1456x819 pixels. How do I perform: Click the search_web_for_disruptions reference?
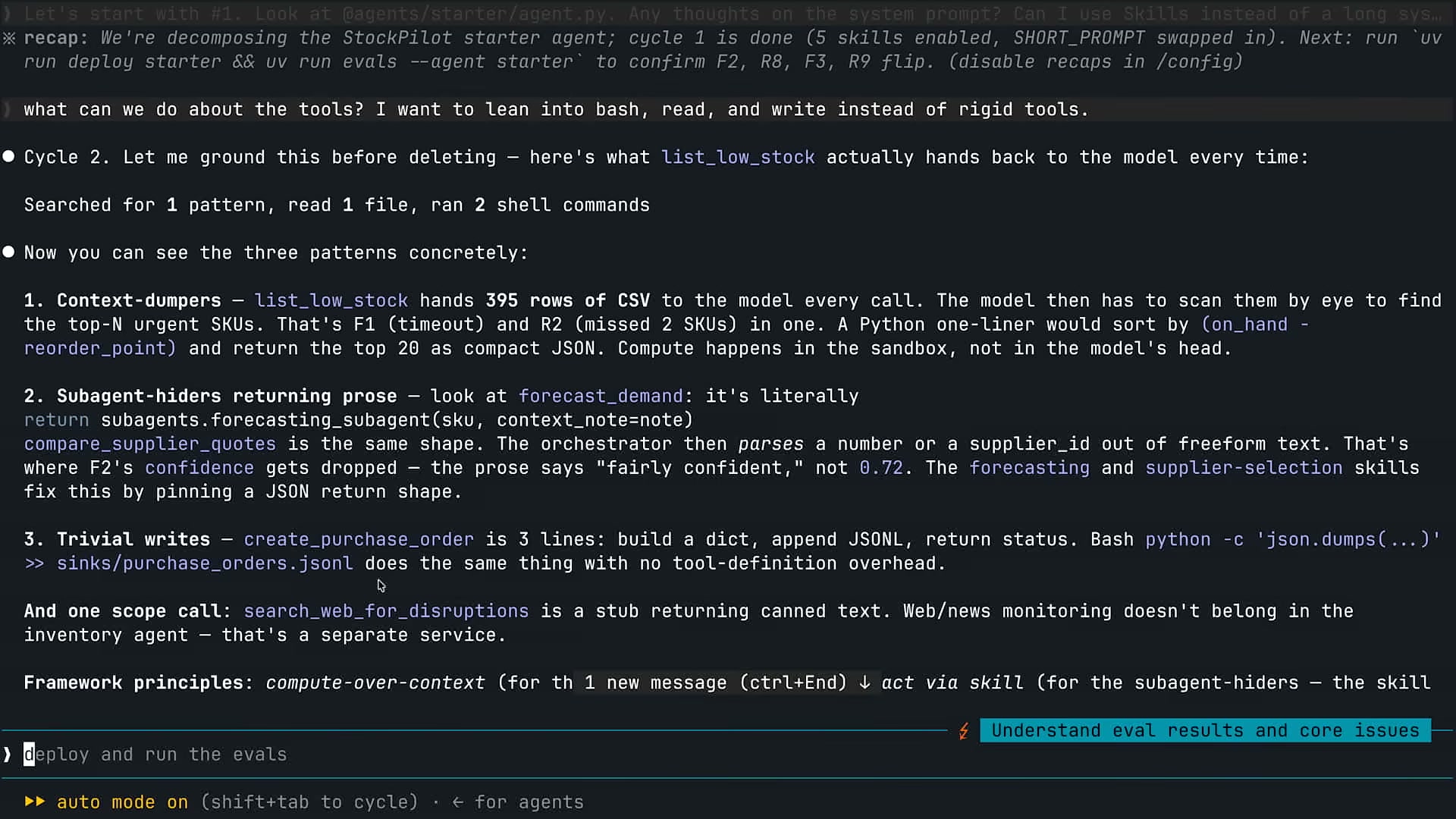click(386, 611)
